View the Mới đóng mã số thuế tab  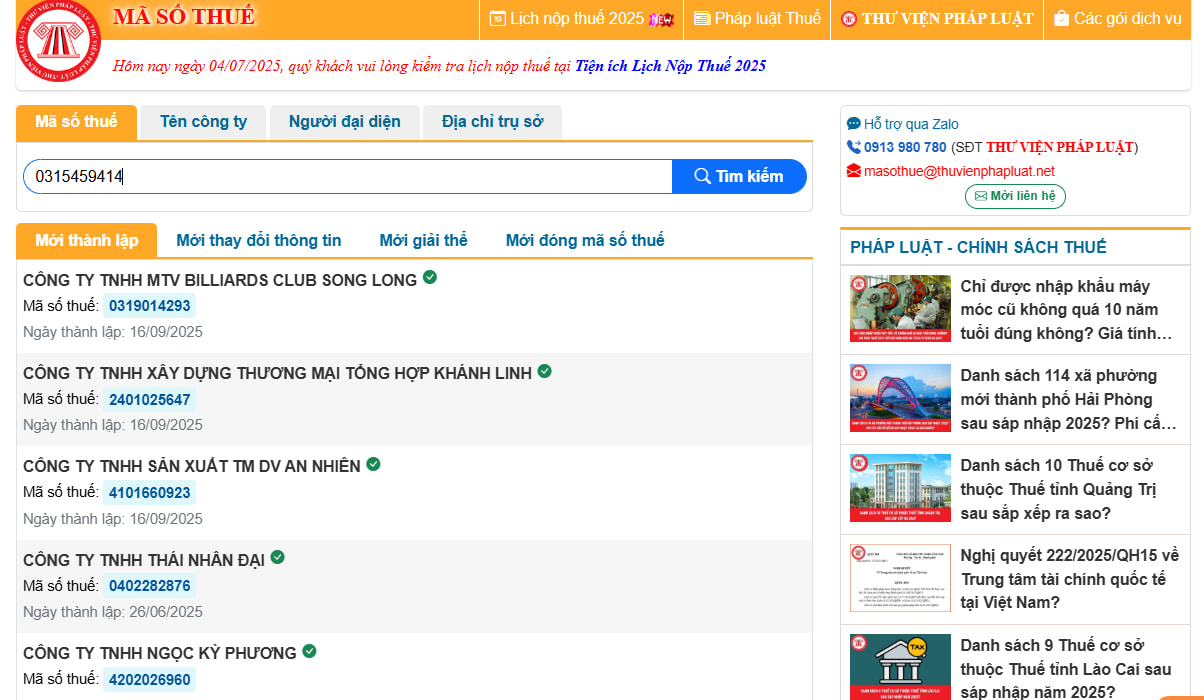(x=585, y=240)
